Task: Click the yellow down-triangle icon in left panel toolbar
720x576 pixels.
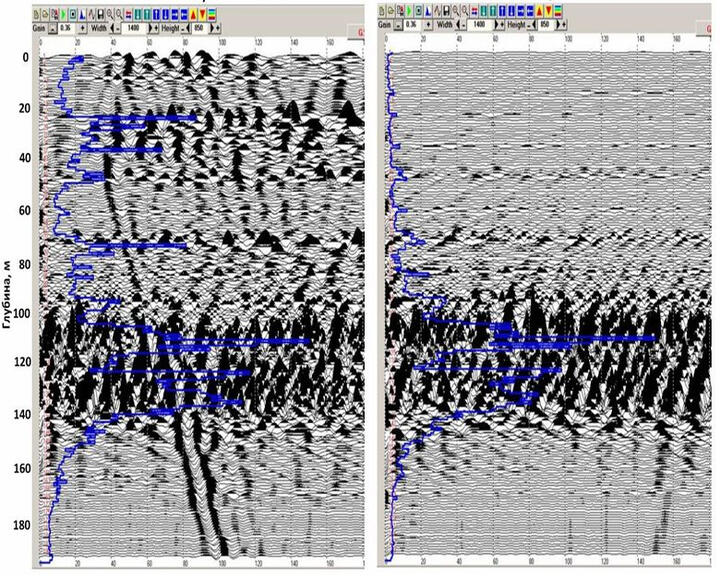Action: [x=203, y=13]
